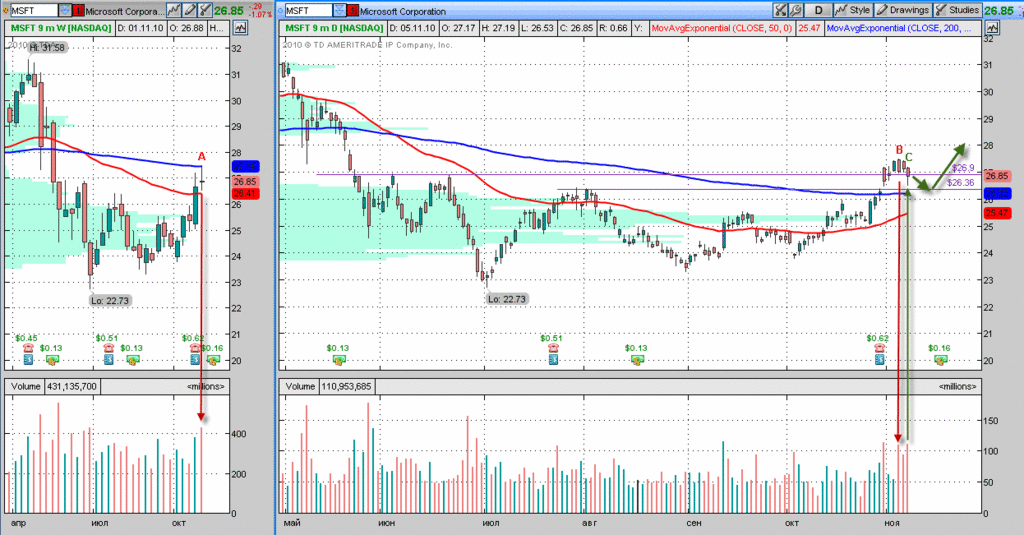Open symbol dropdown in left chart
1024x535 pixels.
pos(65,10)
